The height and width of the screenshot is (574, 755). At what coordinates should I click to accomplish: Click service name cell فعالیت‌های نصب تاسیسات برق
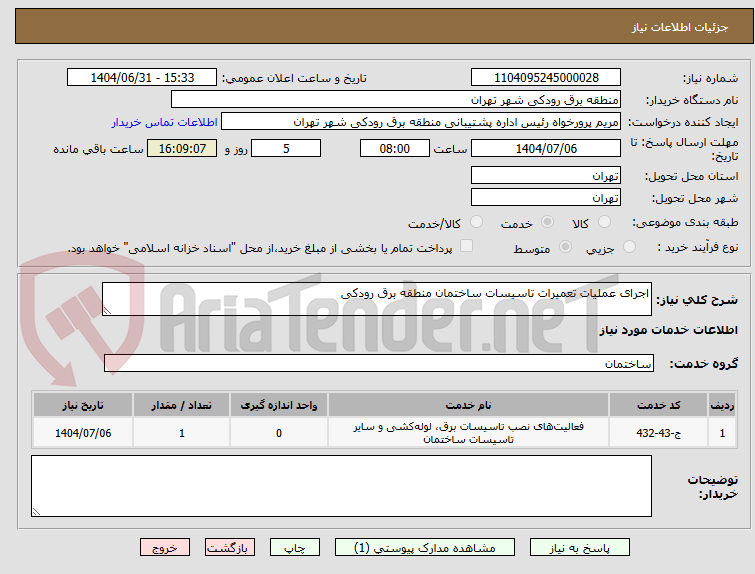[469, 433]
